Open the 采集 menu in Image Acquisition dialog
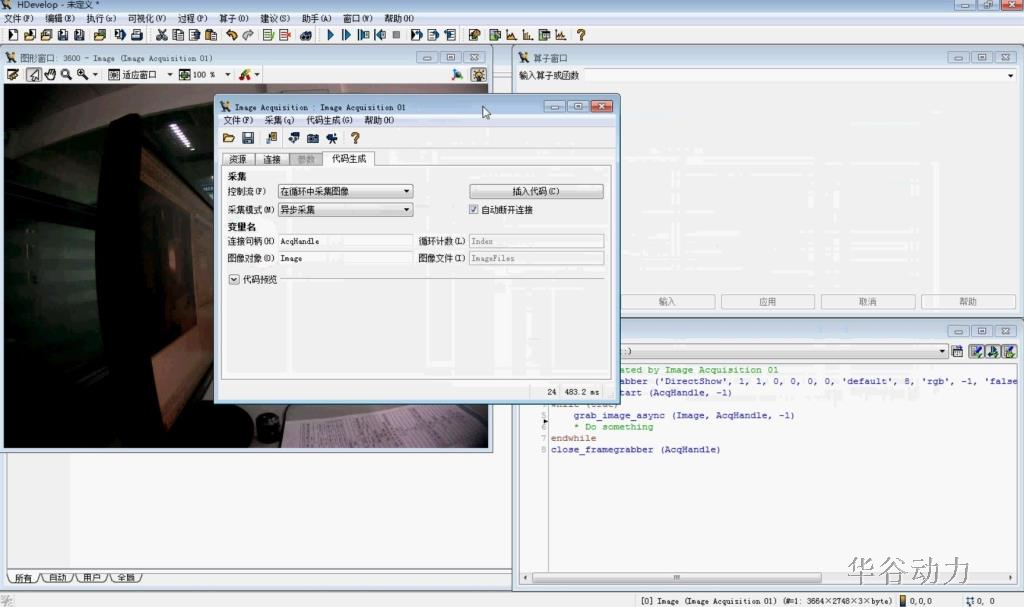1024x607 pixels. point(279,120)
